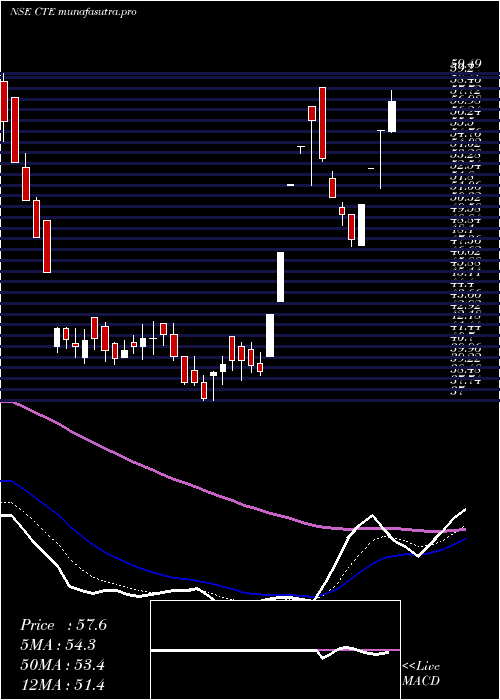The image size is (500, 700).
Task: Click the last white candlestick on the right
Action: tap(392, 117)
